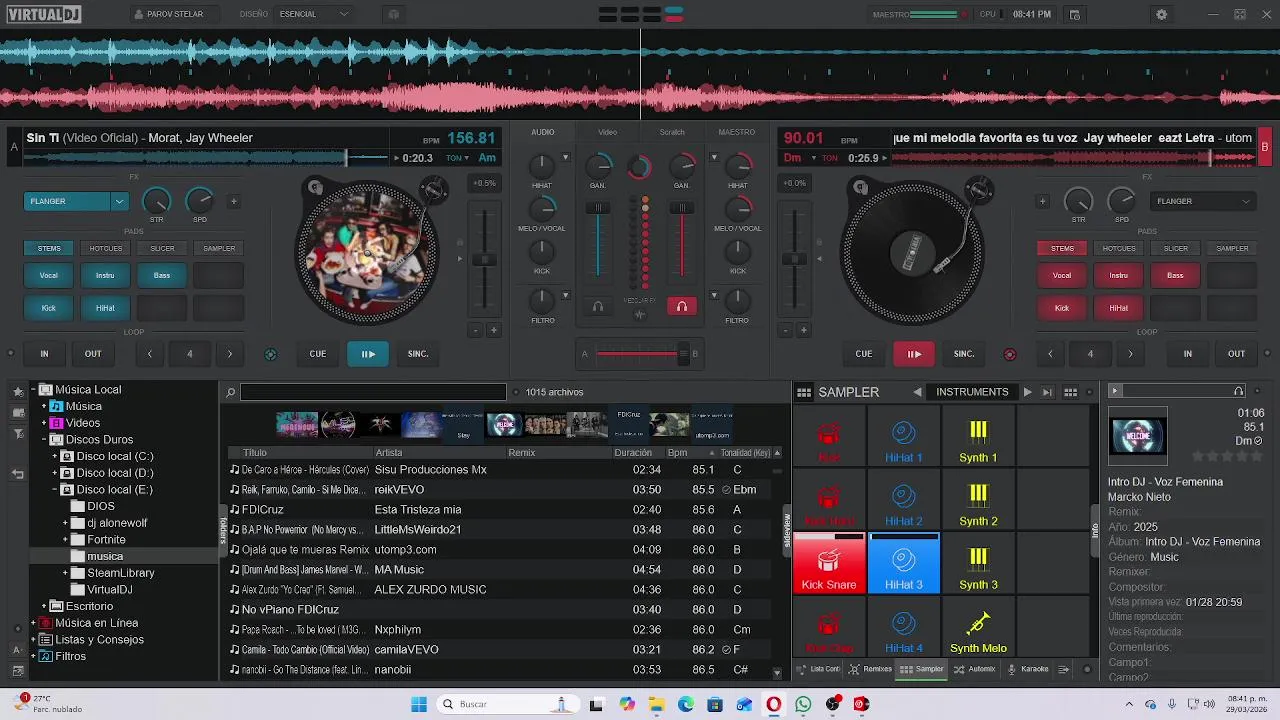Trigger the Synth Melo trumpet pad
1280x720 pixels.
978,627
